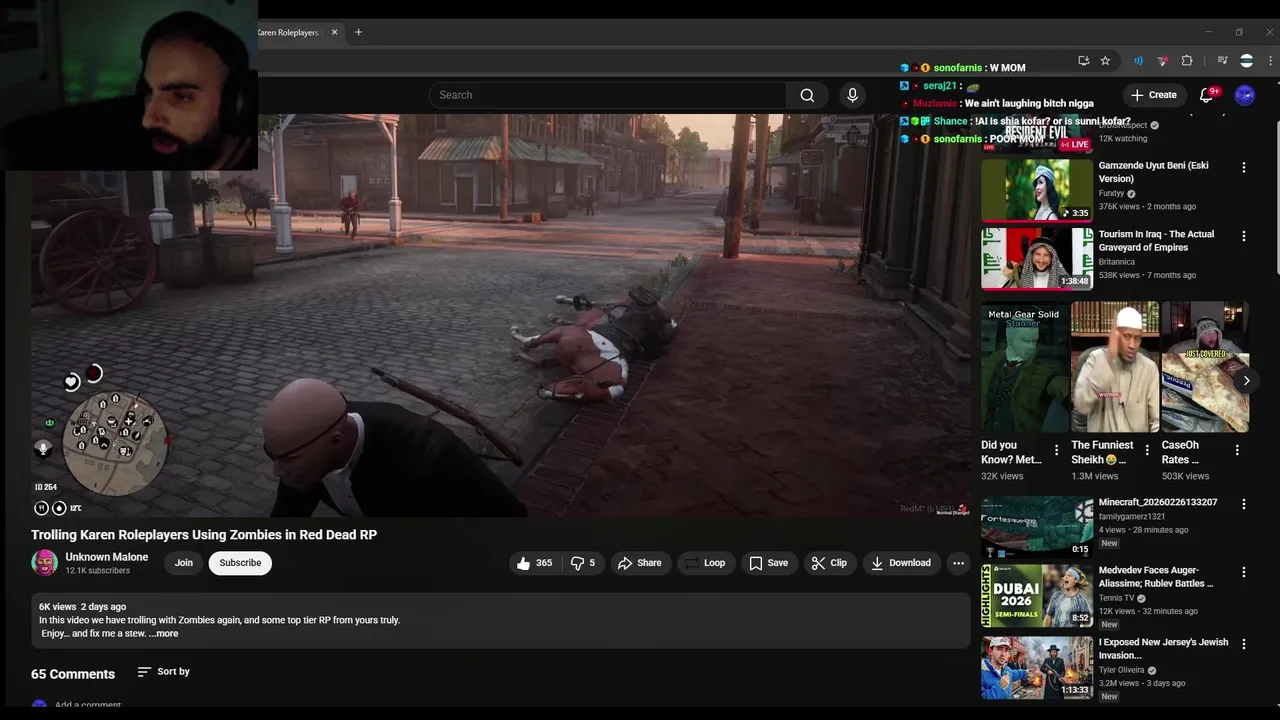Click the video title 'Trolling Karen Roleplayers'
1280x720 pixels.
click(204, 535)
